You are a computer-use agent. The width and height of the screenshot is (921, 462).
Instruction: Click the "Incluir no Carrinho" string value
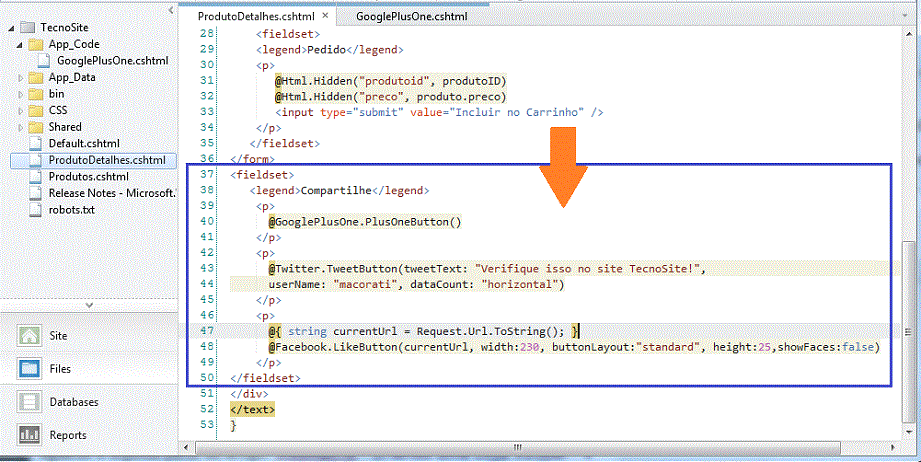(x=517, y=112)
